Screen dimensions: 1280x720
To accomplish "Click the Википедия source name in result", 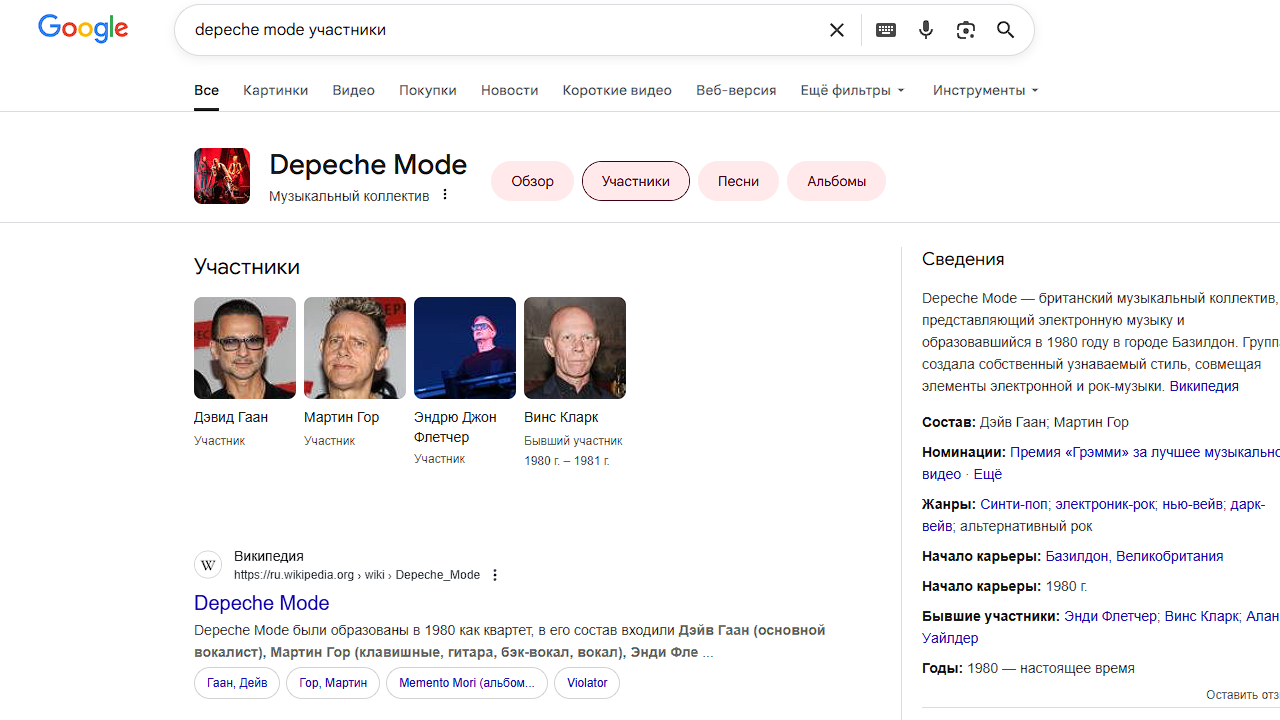I will (269, 556).
